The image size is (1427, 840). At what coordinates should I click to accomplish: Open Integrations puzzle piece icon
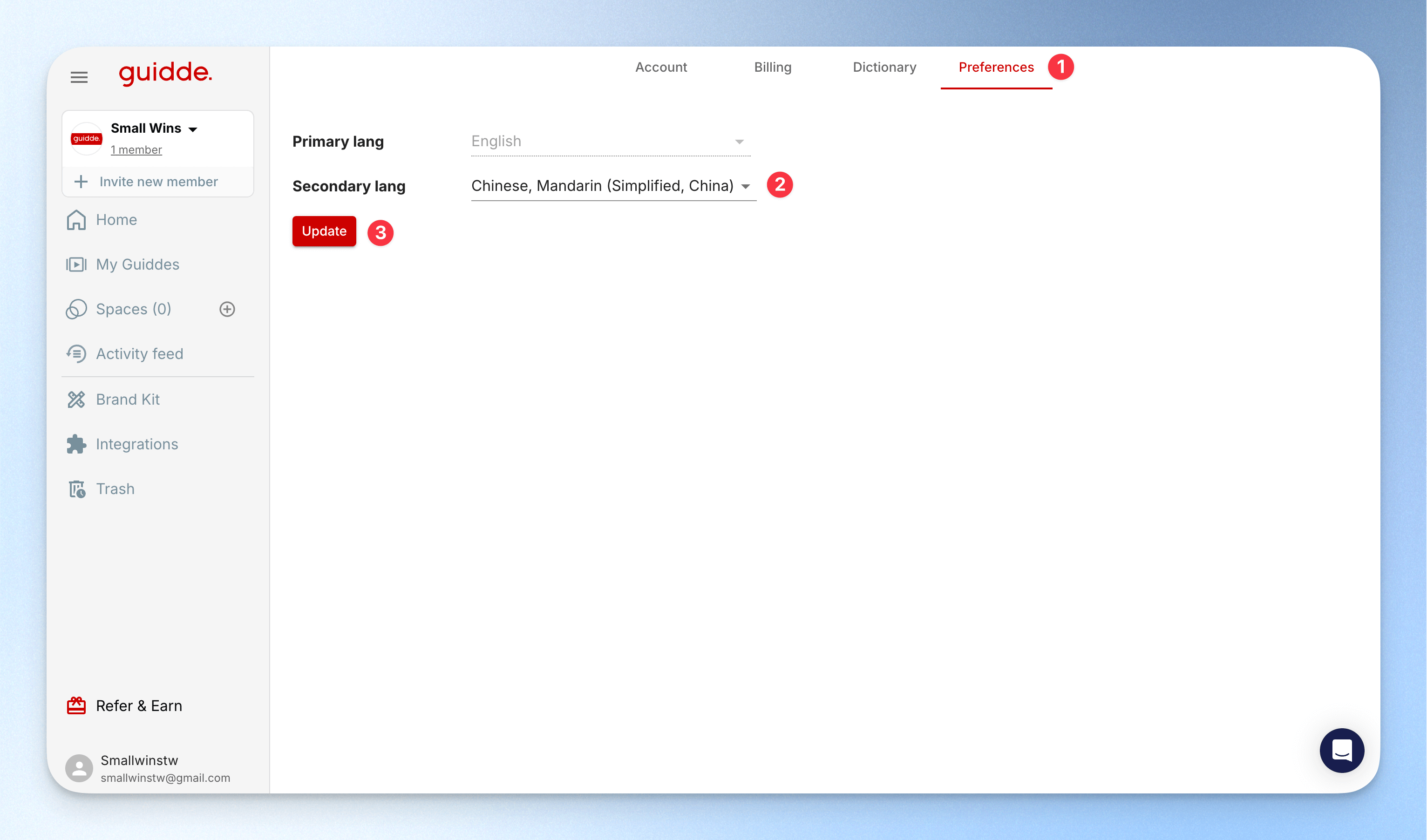point(76,444)
